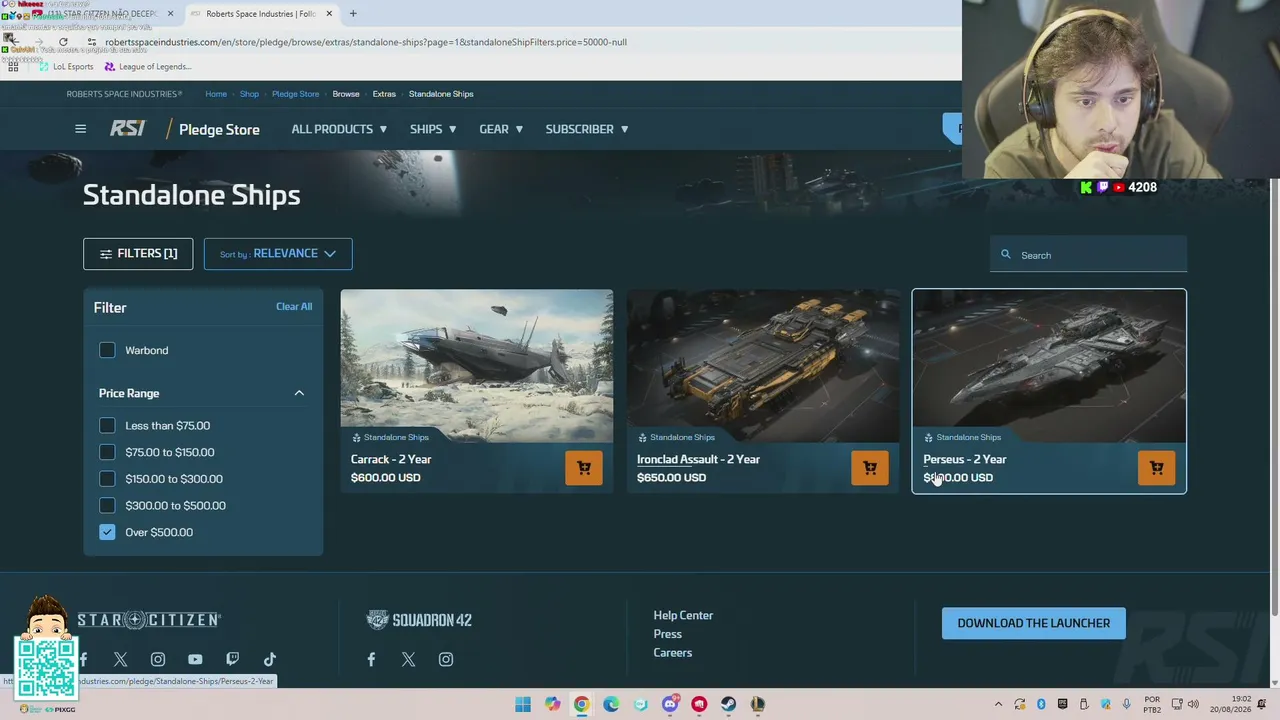Viewport: 1280px width, 720px height.
Task: Open the Sort by Relevance dropdown
Action: (278, 254)
